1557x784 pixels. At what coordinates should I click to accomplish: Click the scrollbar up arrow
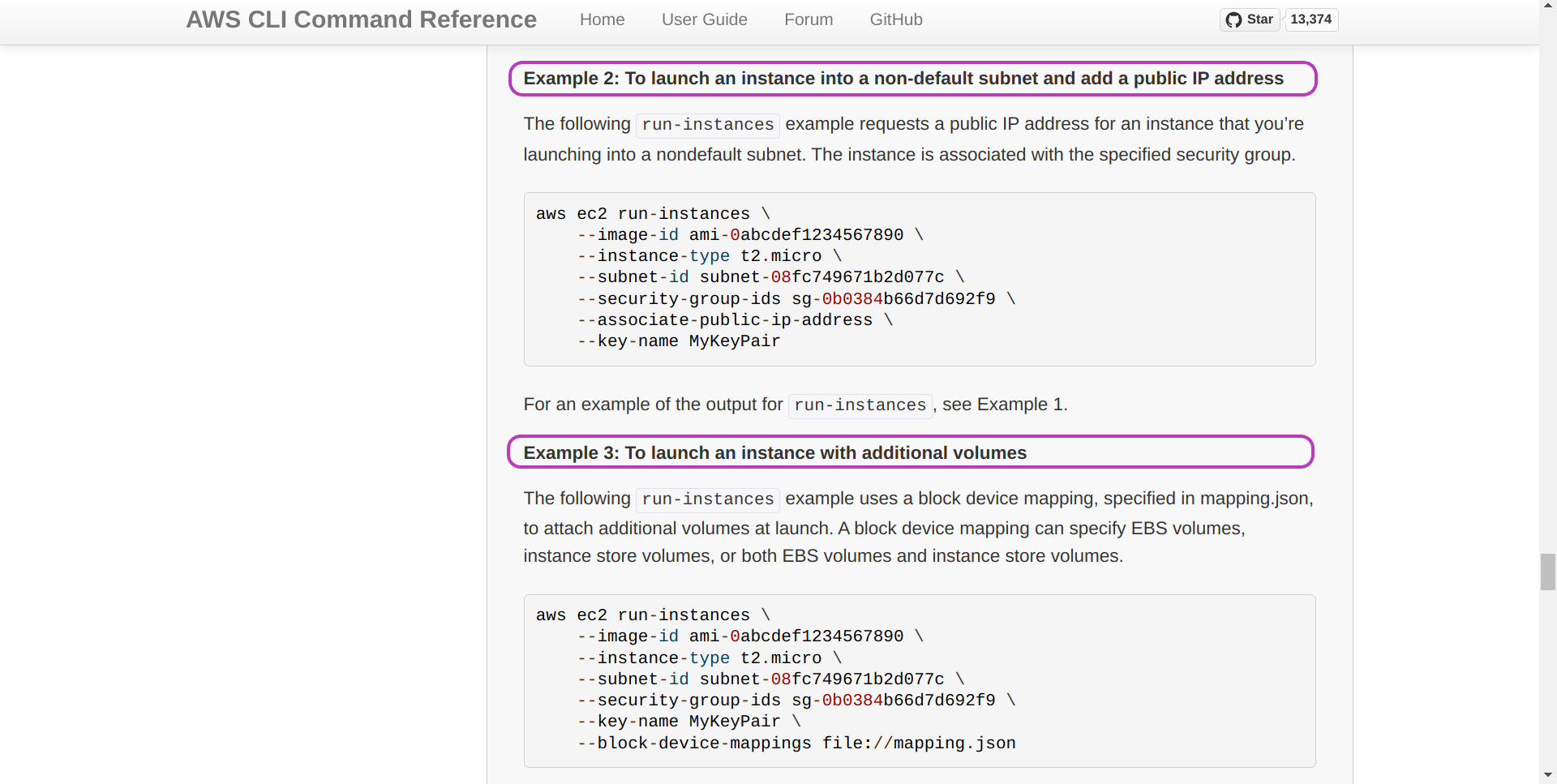(1548, 6)
